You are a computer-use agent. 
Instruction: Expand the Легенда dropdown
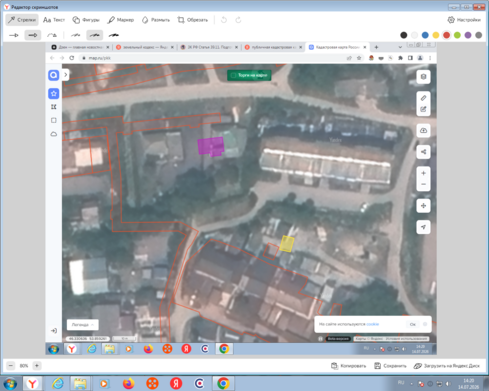coord(83,325)
